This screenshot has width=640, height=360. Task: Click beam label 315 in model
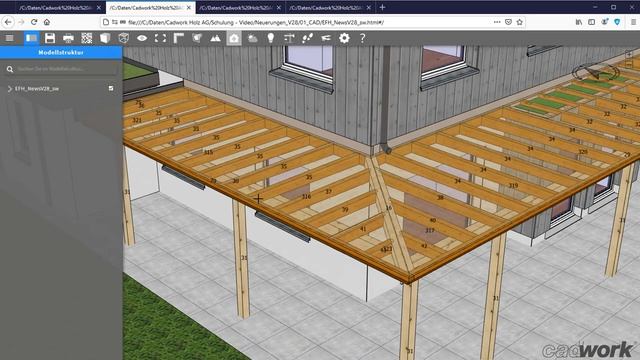[208, 152]
